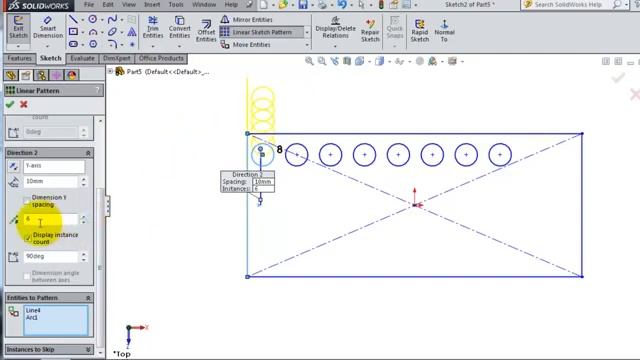Viewport: 640px width, 360px height.
Task: Open the Tools menu
Action: point(176,4)
